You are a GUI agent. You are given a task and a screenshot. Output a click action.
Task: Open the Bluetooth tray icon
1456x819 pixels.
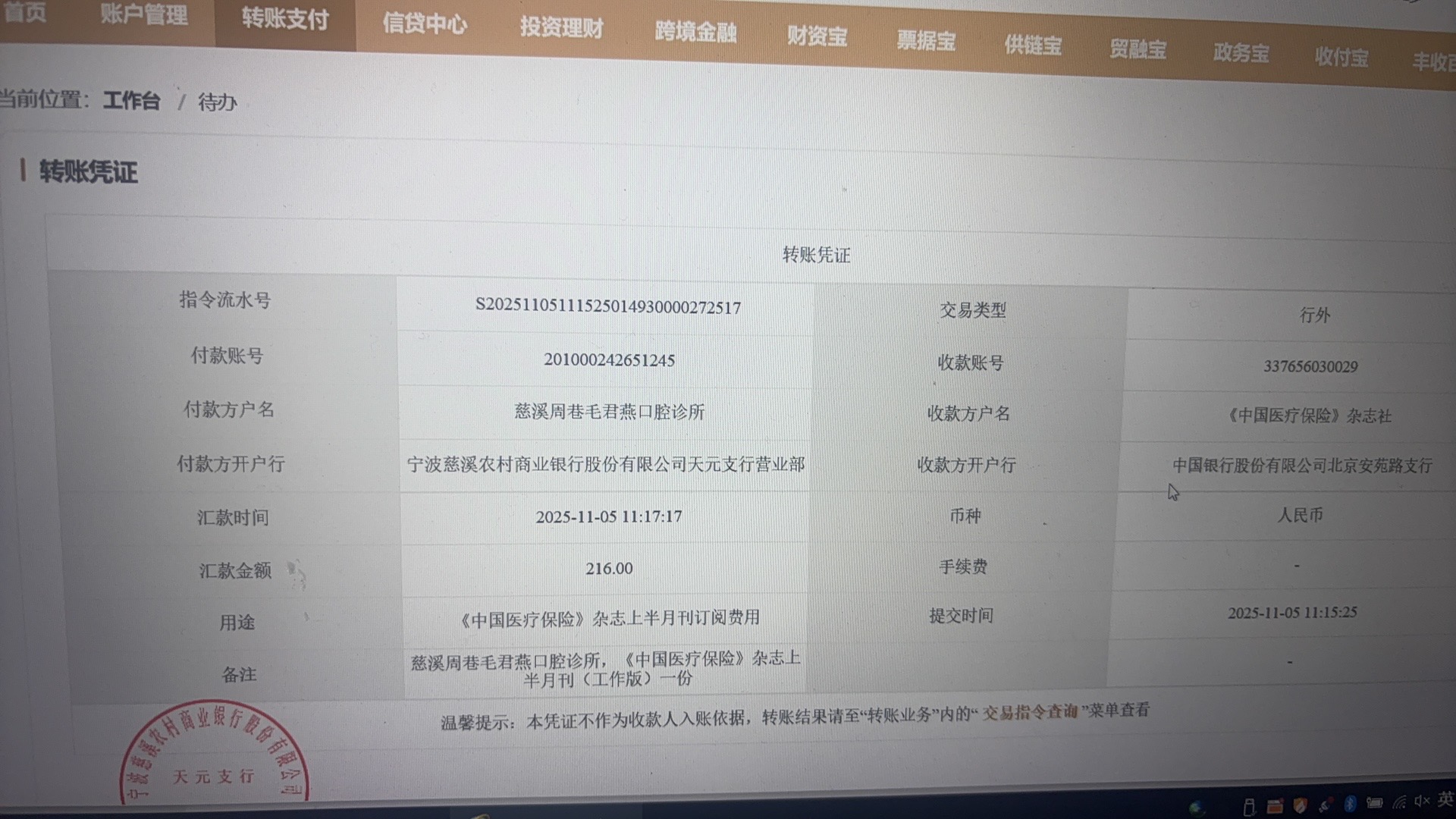pos(1350,805)
